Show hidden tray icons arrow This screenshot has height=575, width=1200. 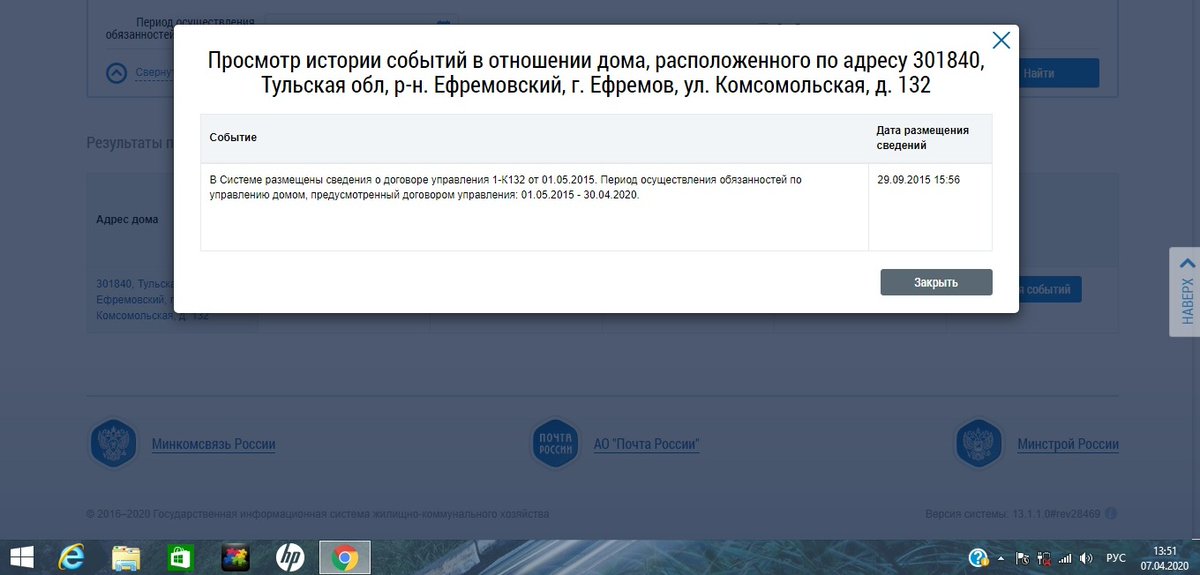click(x=1001, y=558)
